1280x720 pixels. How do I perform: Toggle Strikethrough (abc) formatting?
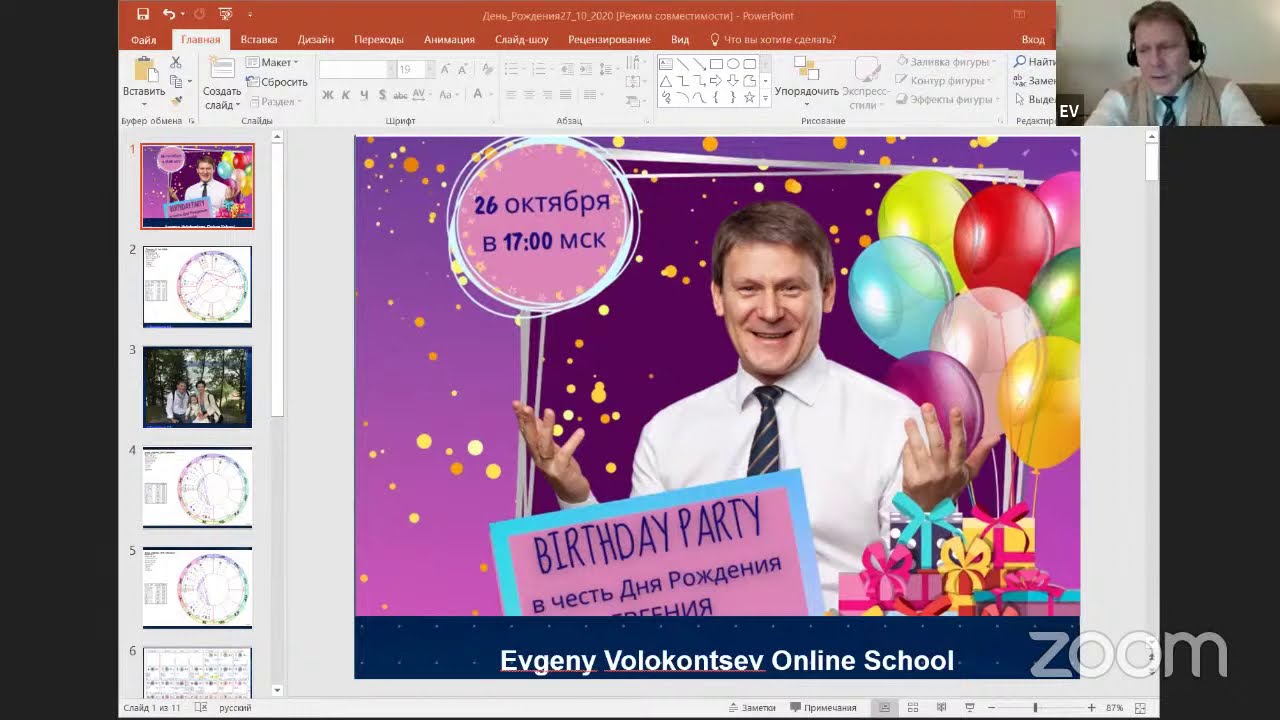pos(400,95)
